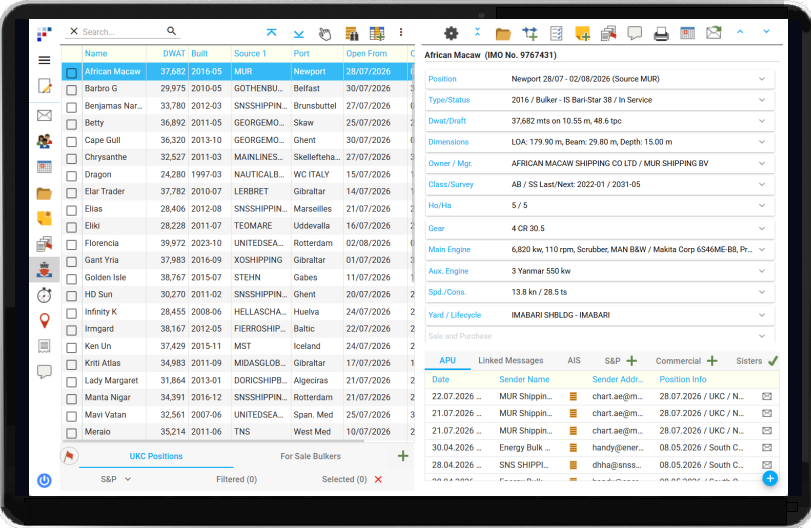This screenshot has height=528, width=811.
Task: Open the contacts people sidebar icon
Action: click(44, 141)
